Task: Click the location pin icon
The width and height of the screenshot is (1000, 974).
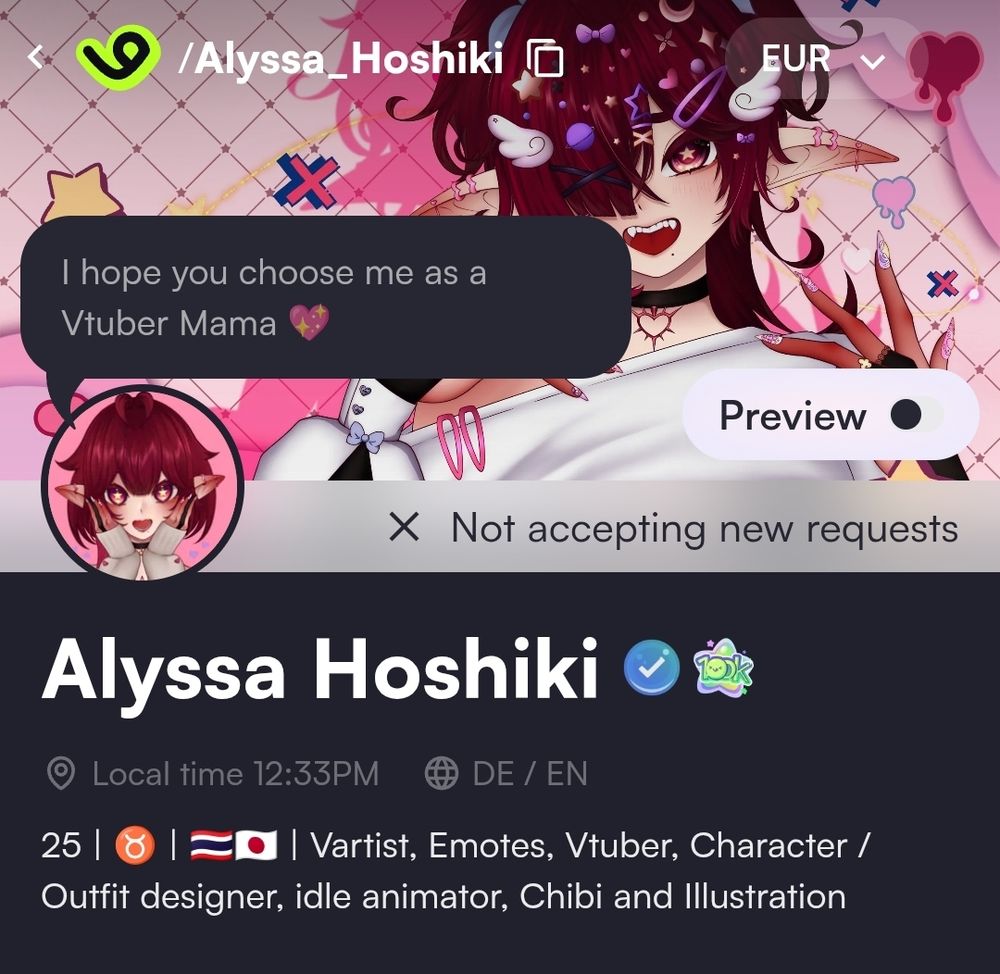Action: click(61, 773)
